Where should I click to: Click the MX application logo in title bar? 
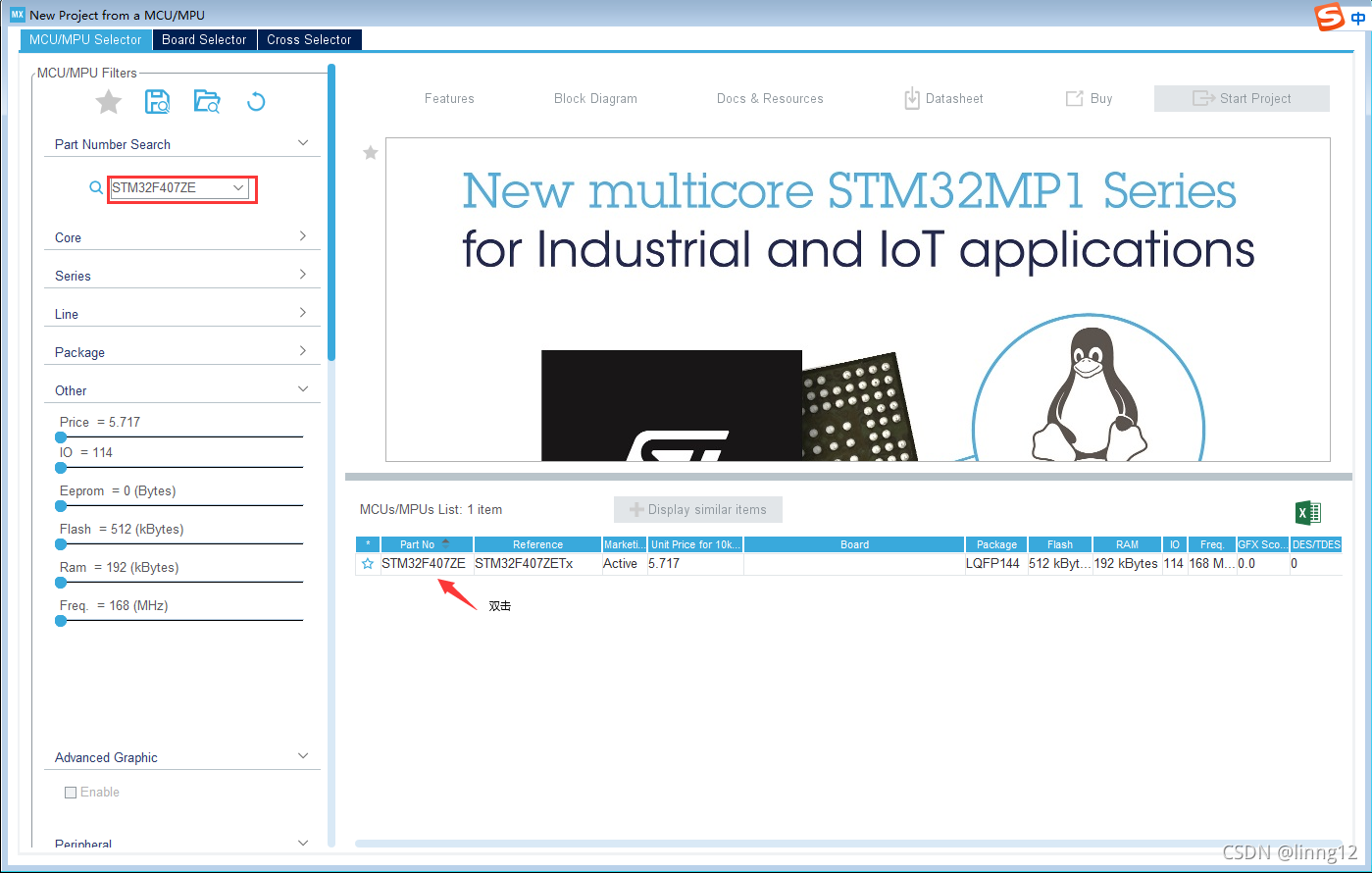pyautogui.click(x=17, y=15)
